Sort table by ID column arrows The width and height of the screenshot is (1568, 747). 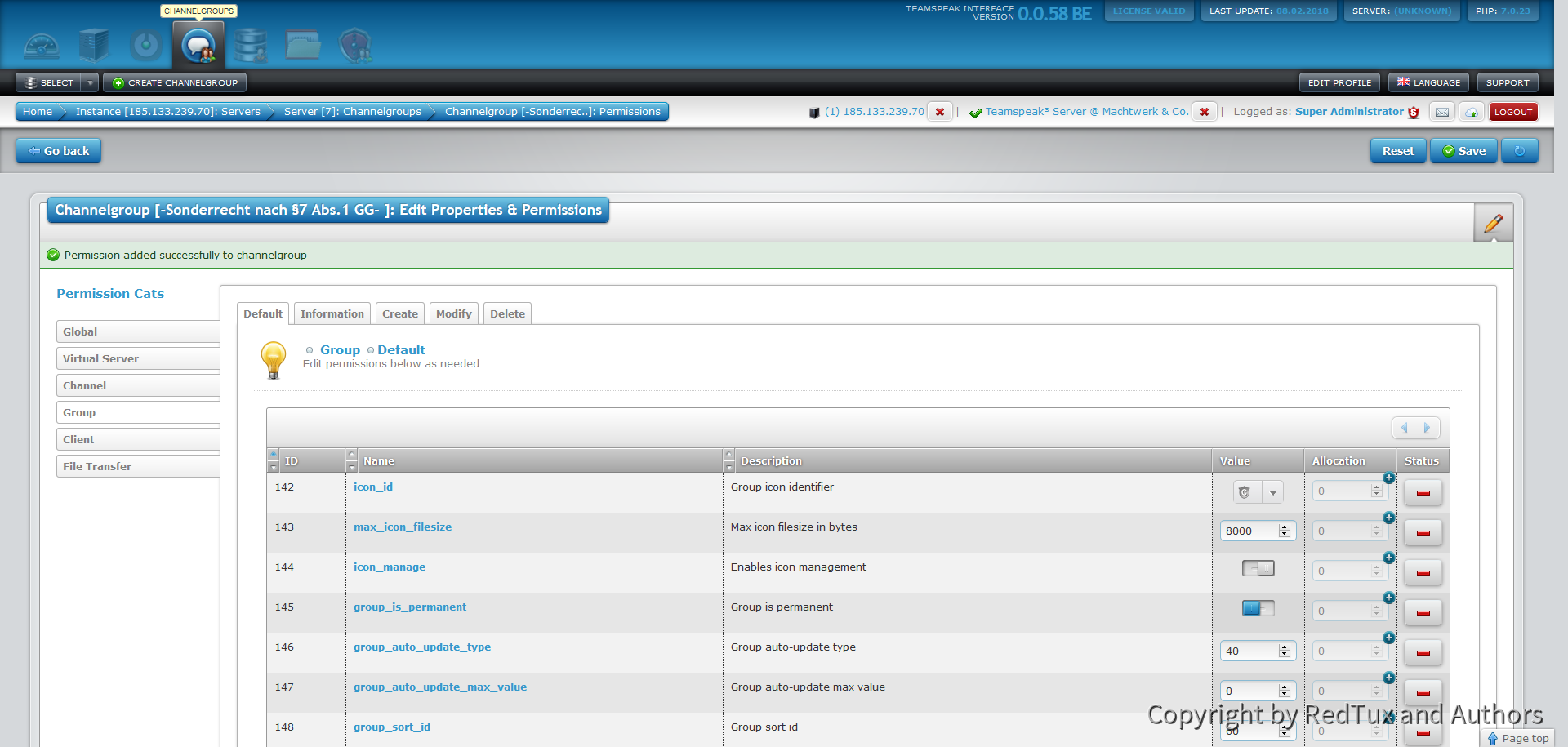pyautogui.click(x=273, y=460)
